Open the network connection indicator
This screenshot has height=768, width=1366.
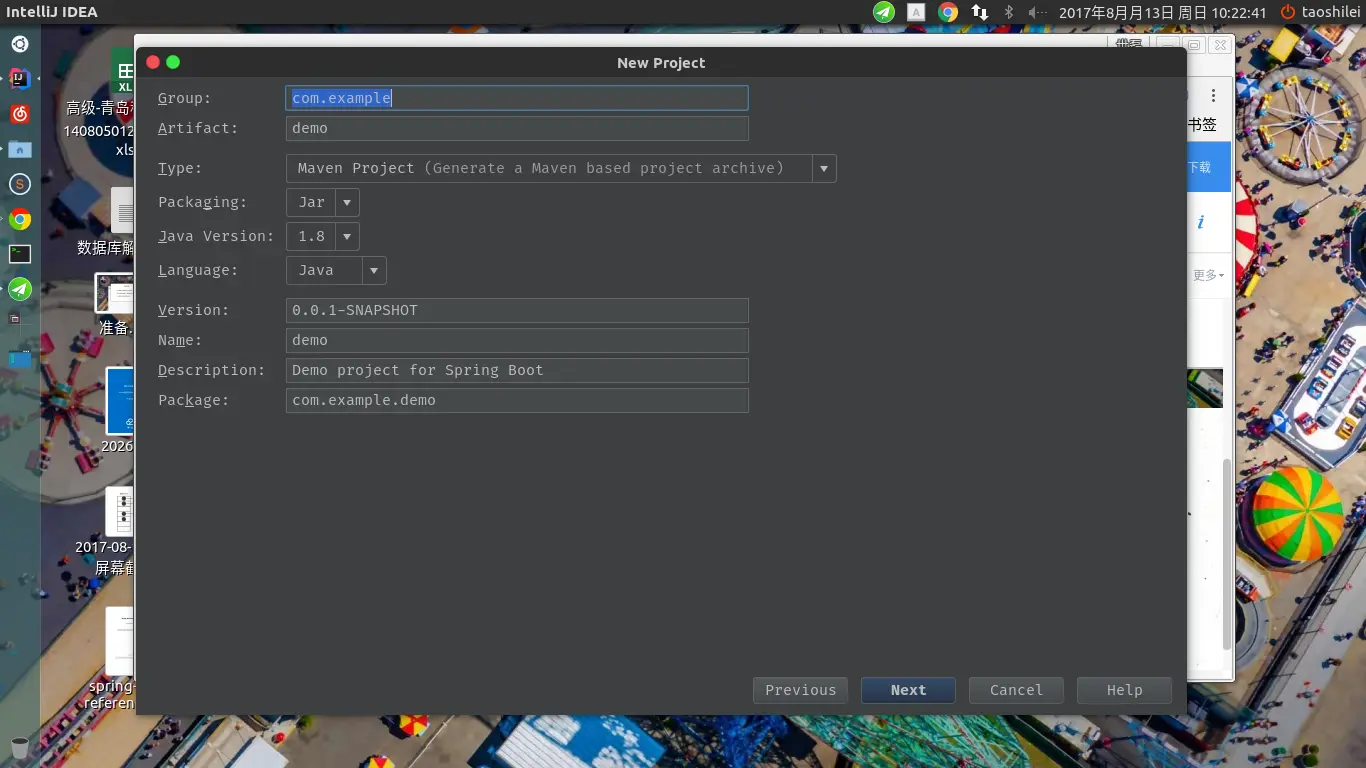point(980,12)
